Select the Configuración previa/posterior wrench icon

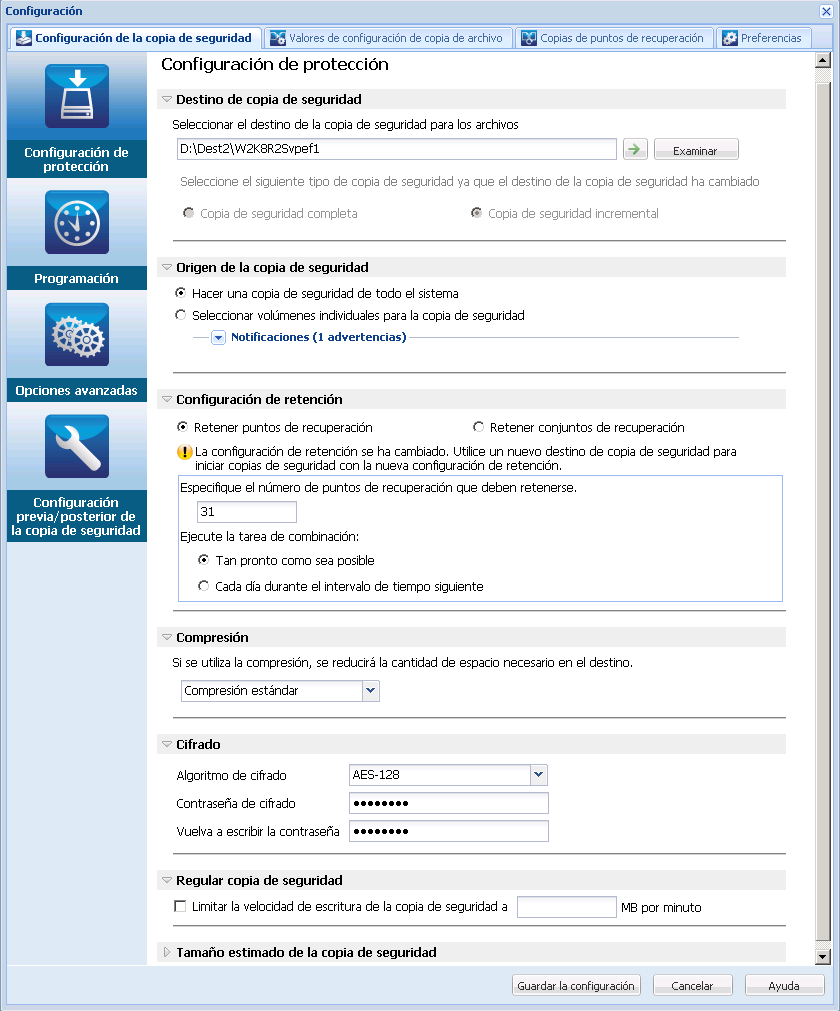click(x=76, y=446)
